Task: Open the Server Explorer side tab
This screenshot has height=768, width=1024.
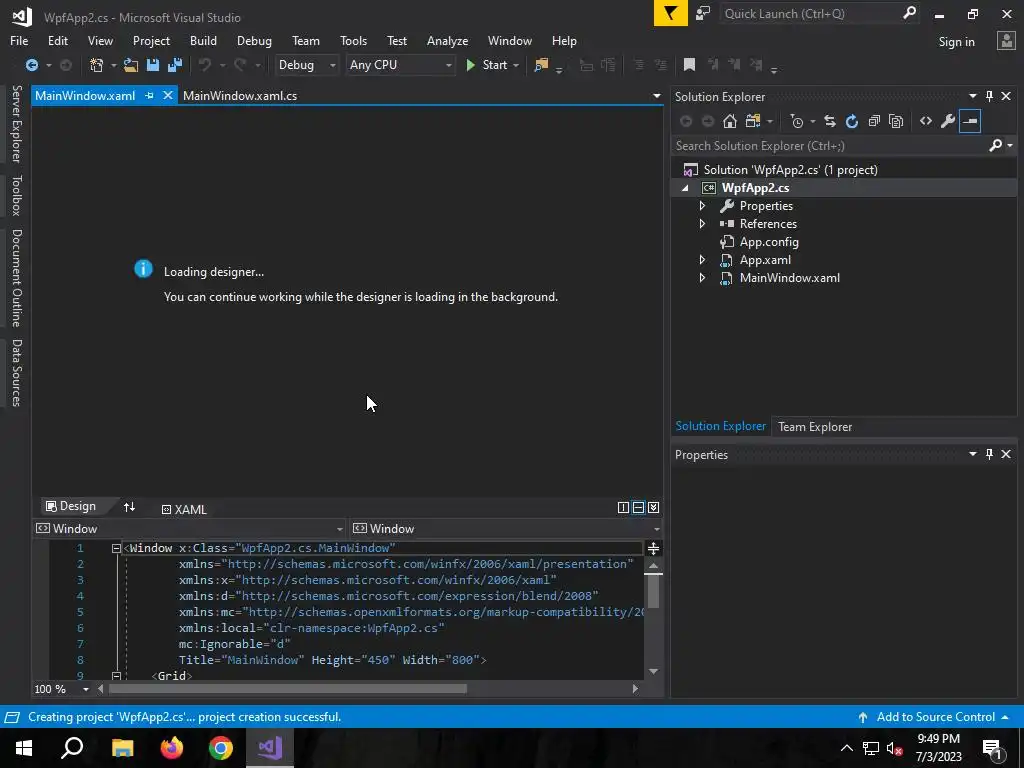Action: pos(16,123)
